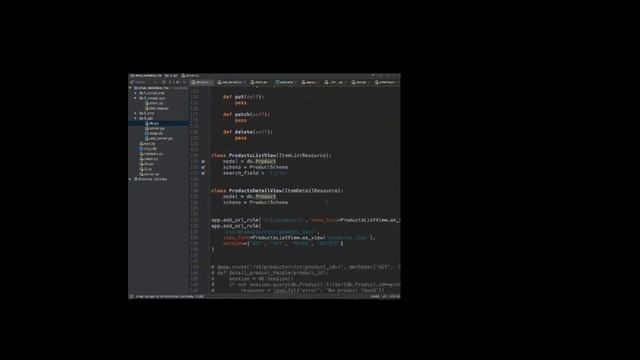Click "pass" under the put method
Image resolution: width=640 pixels, height=360 pixels.
pyautogui.click(x=240, y=103)
